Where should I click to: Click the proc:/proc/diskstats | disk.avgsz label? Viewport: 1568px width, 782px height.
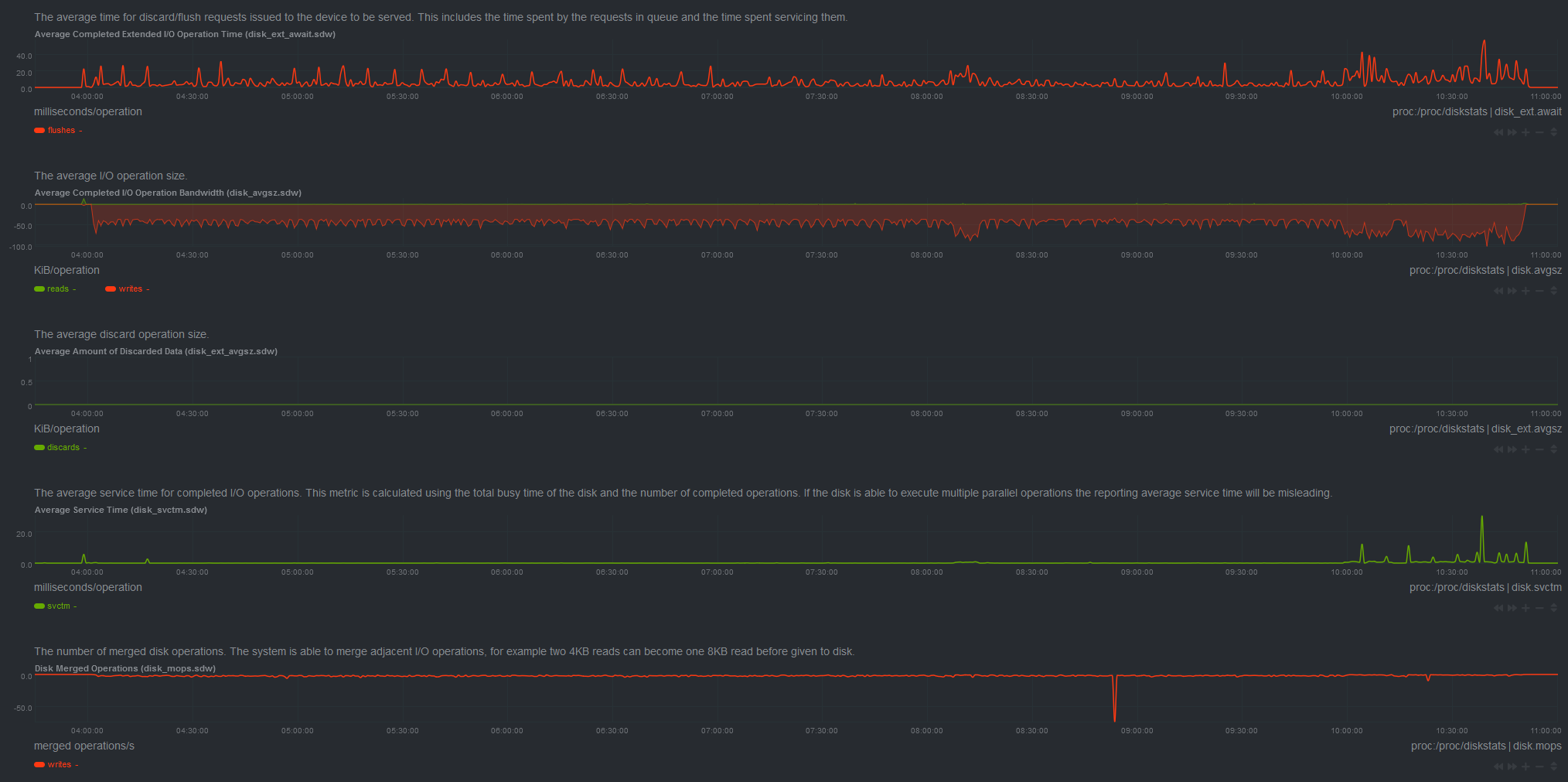point(1485,271)
